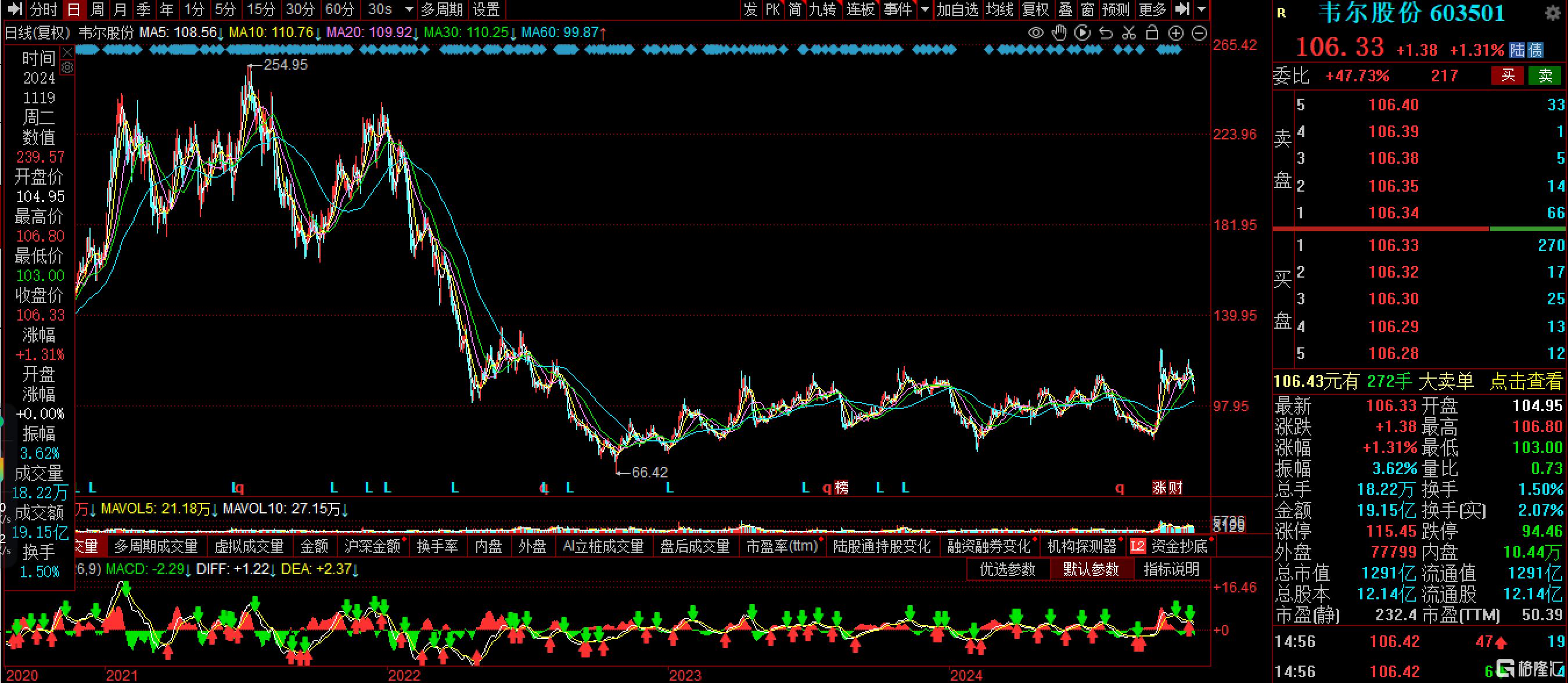
Task: Click the green 卖 sell button
Action: click(x=1545, y=76)
